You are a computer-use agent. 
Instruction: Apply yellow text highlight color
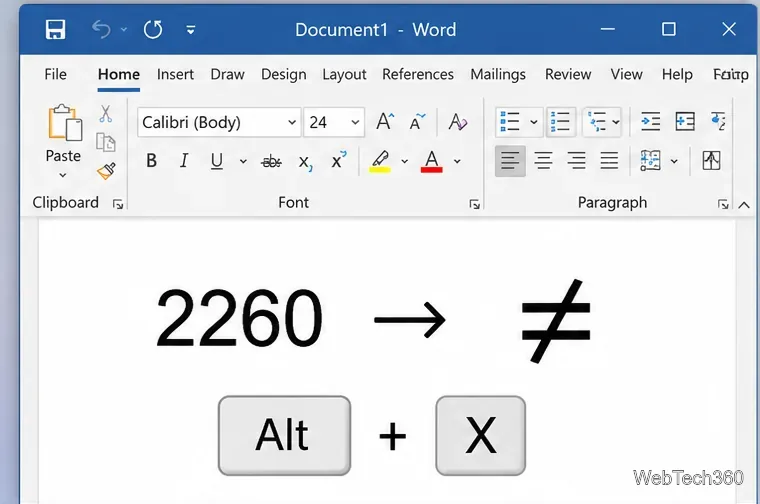point(380,161)
